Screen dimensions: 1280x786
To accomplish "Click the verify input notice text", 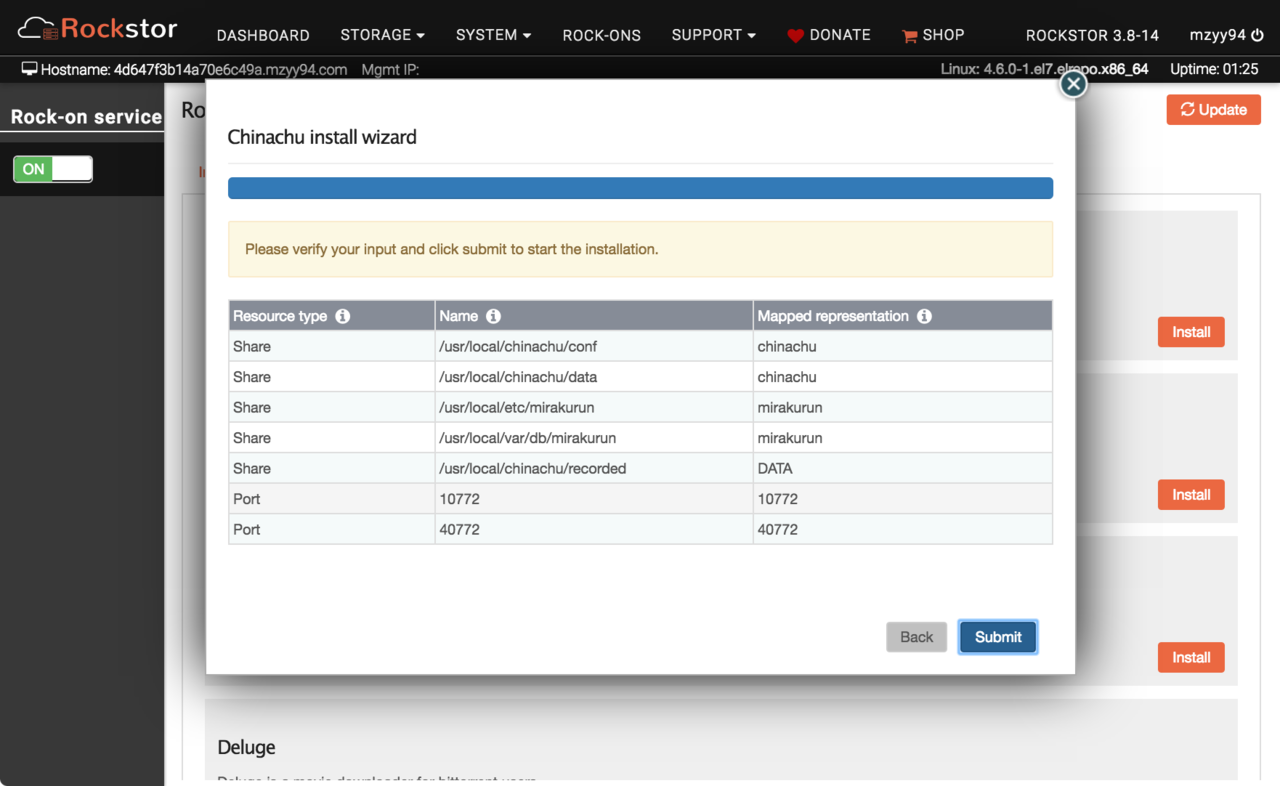I will click(x=451, y=249).
